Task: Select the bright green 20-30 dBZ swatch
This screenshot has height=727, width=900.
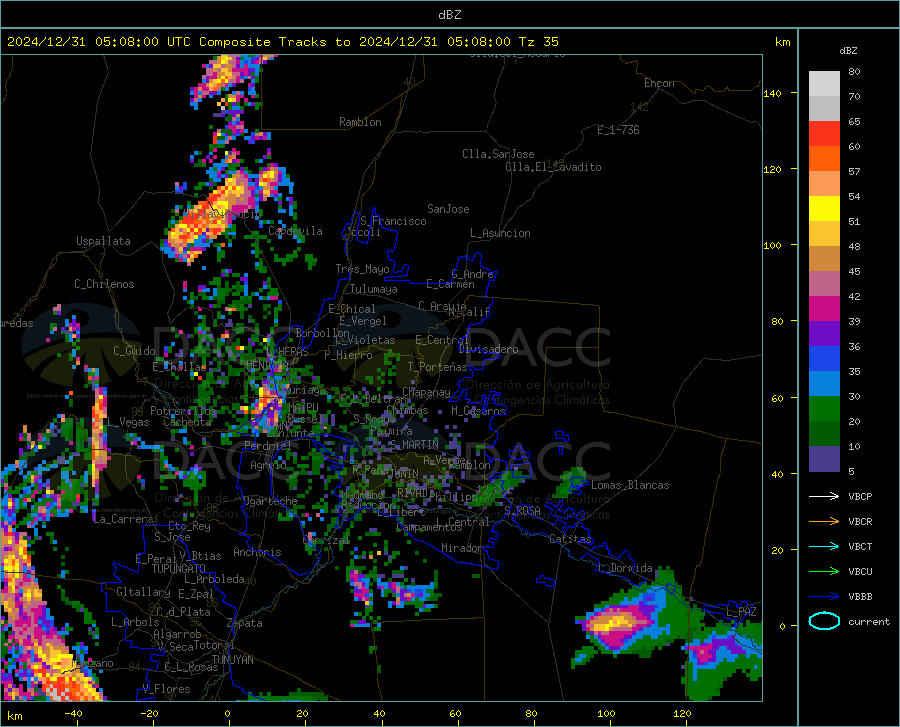Action: pyautogui.click(x=824, y=409)
